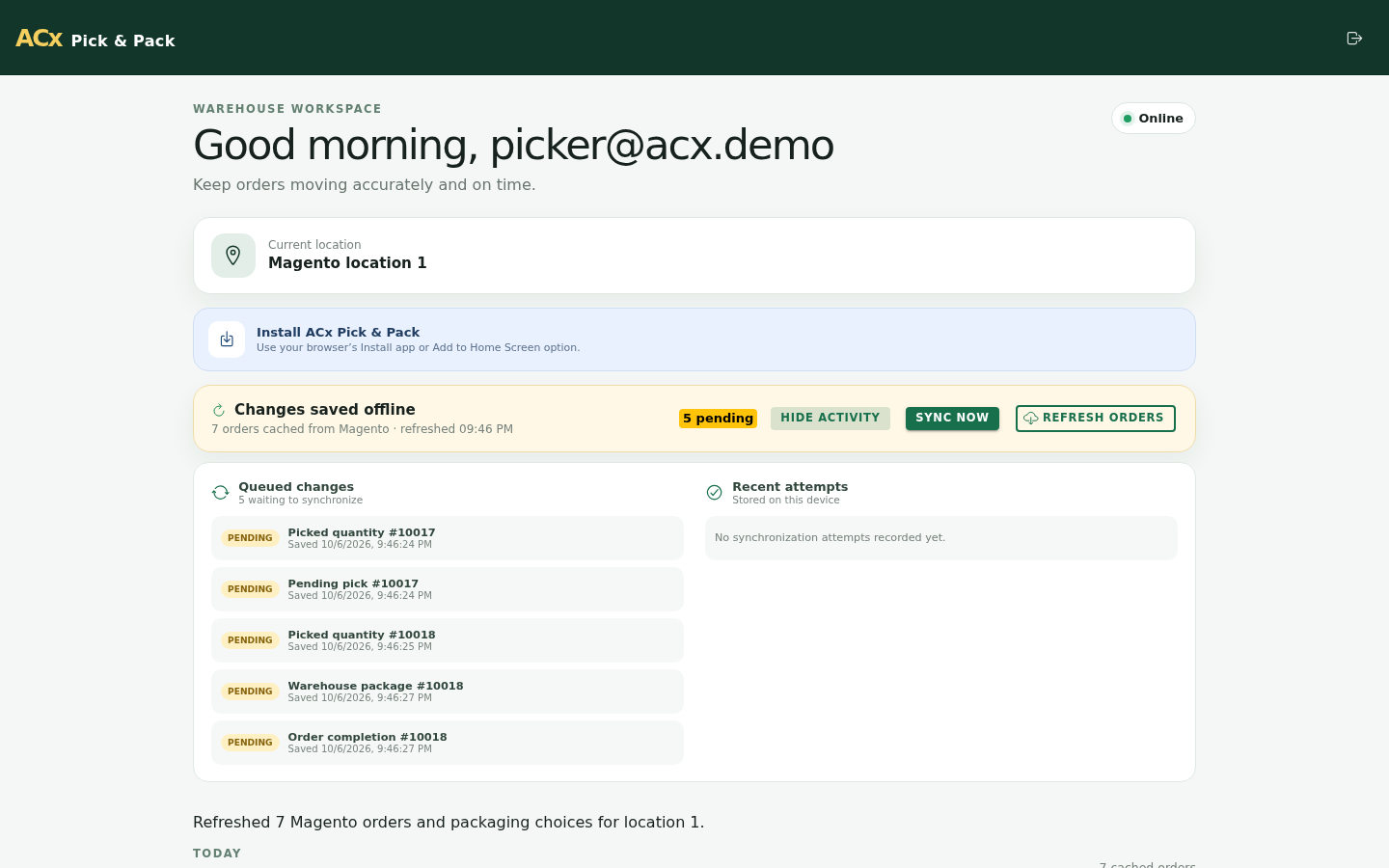Select queued item Order completion #10018
This screenshot has width=1389, height=868.
click(448, 743)
